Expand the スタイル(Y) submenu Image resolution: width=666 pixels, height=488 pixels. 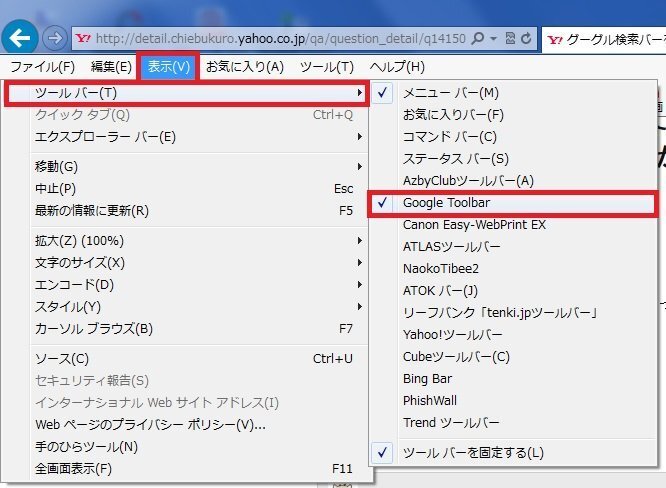tap(187, 307)
